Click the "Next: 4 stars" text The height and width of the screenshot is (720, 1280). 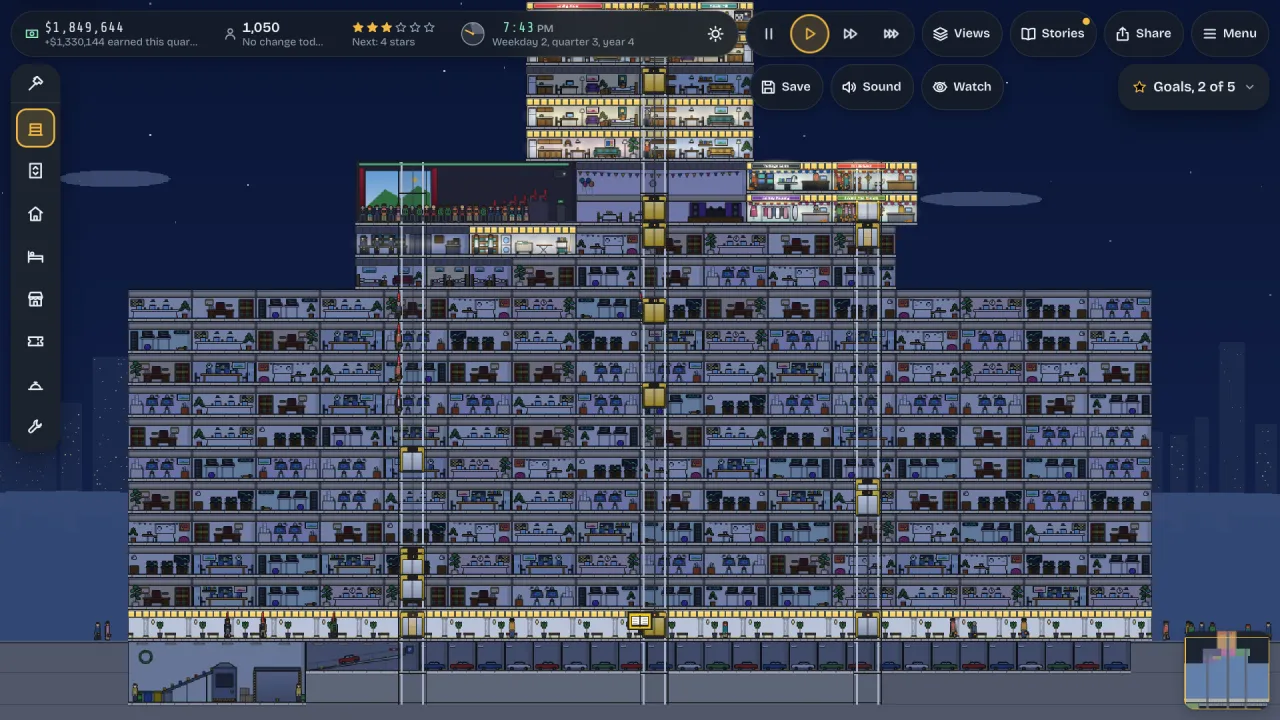point(383,42)
